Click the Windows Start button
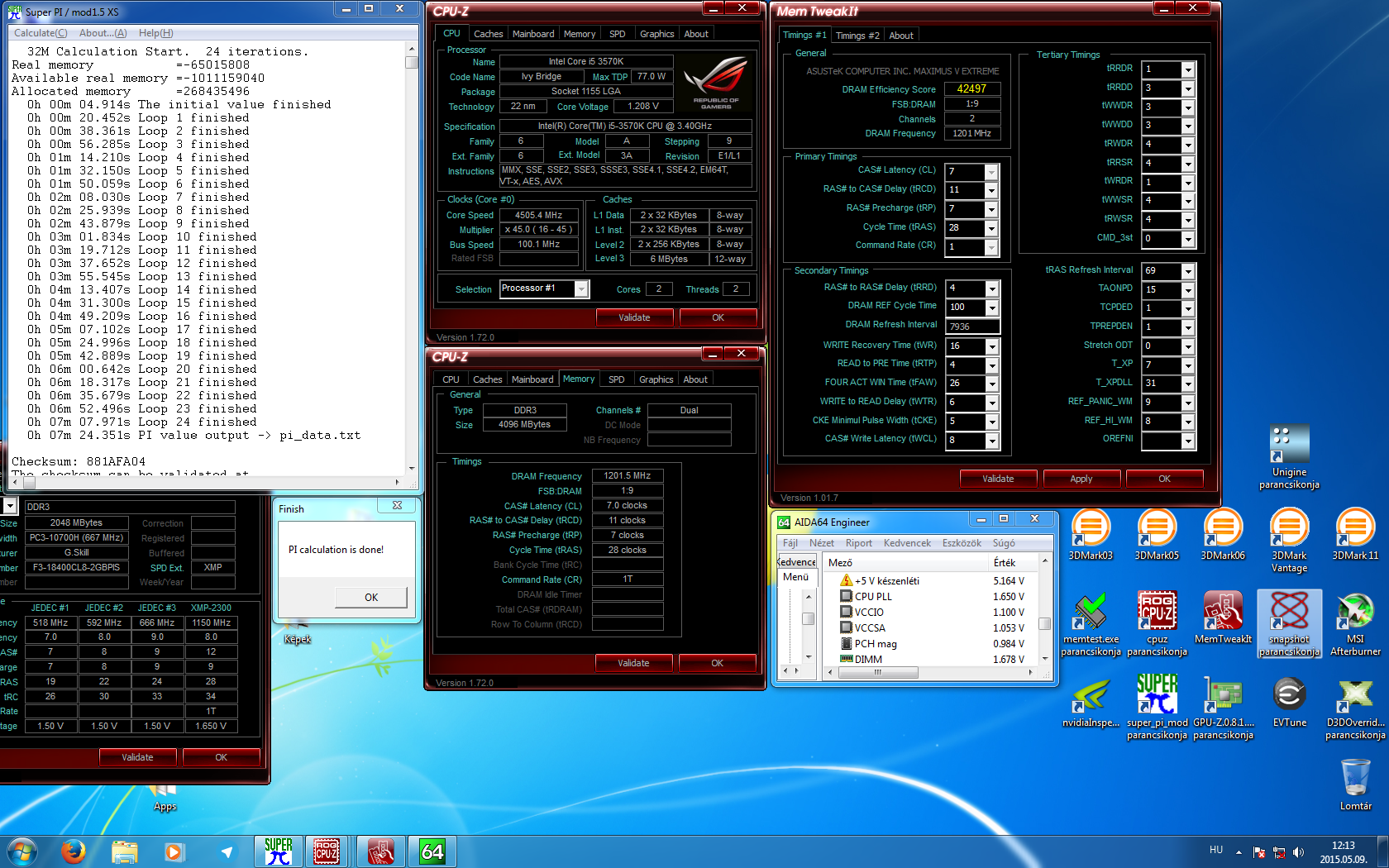This screenshot has width=1389, height=868. click(22, 851)
